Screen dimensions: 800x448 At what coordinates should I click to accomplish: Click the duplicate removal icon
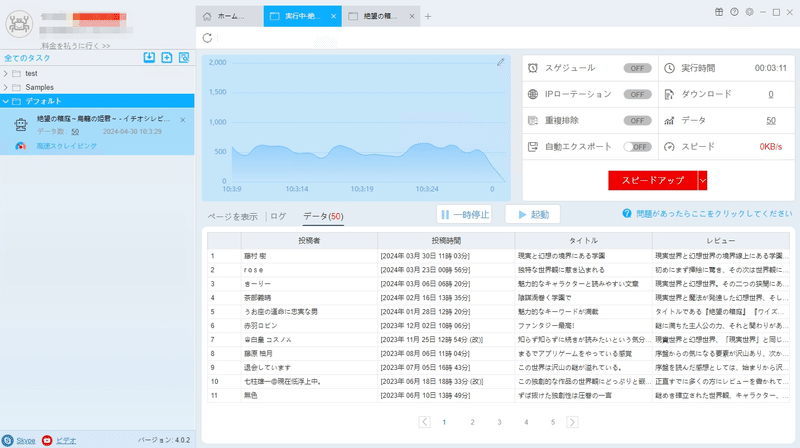pyautogui.click(x=533, y=120)
